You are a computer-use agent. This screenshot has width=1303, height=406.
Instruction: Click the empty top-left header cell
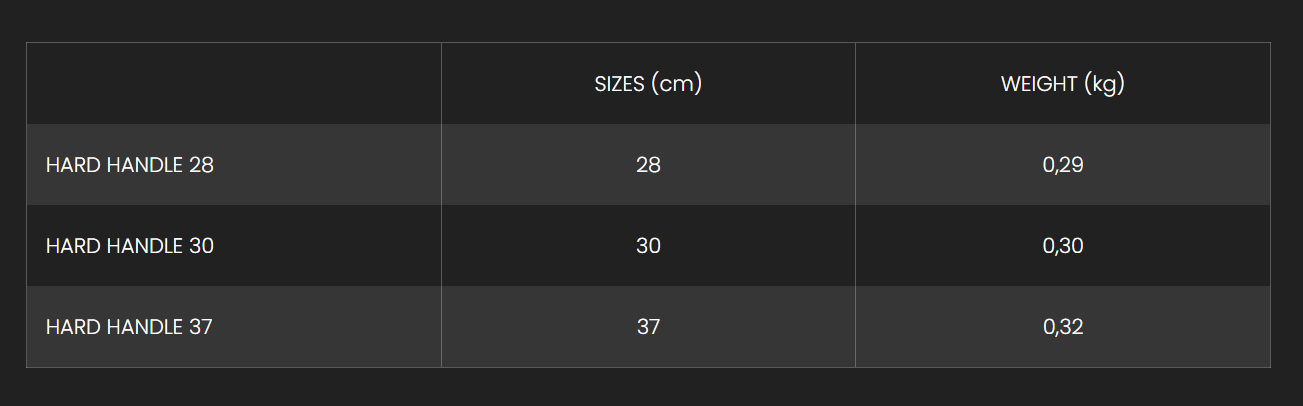(x=234, y=84)
